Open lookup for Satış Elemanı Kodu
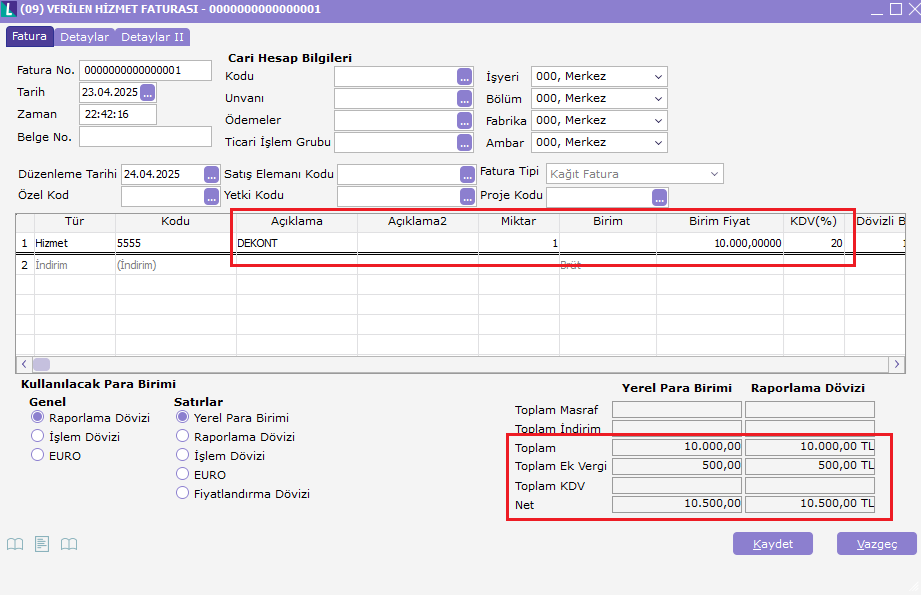The width and height of the screenshot is (921, 595). [x=467, y=174]
